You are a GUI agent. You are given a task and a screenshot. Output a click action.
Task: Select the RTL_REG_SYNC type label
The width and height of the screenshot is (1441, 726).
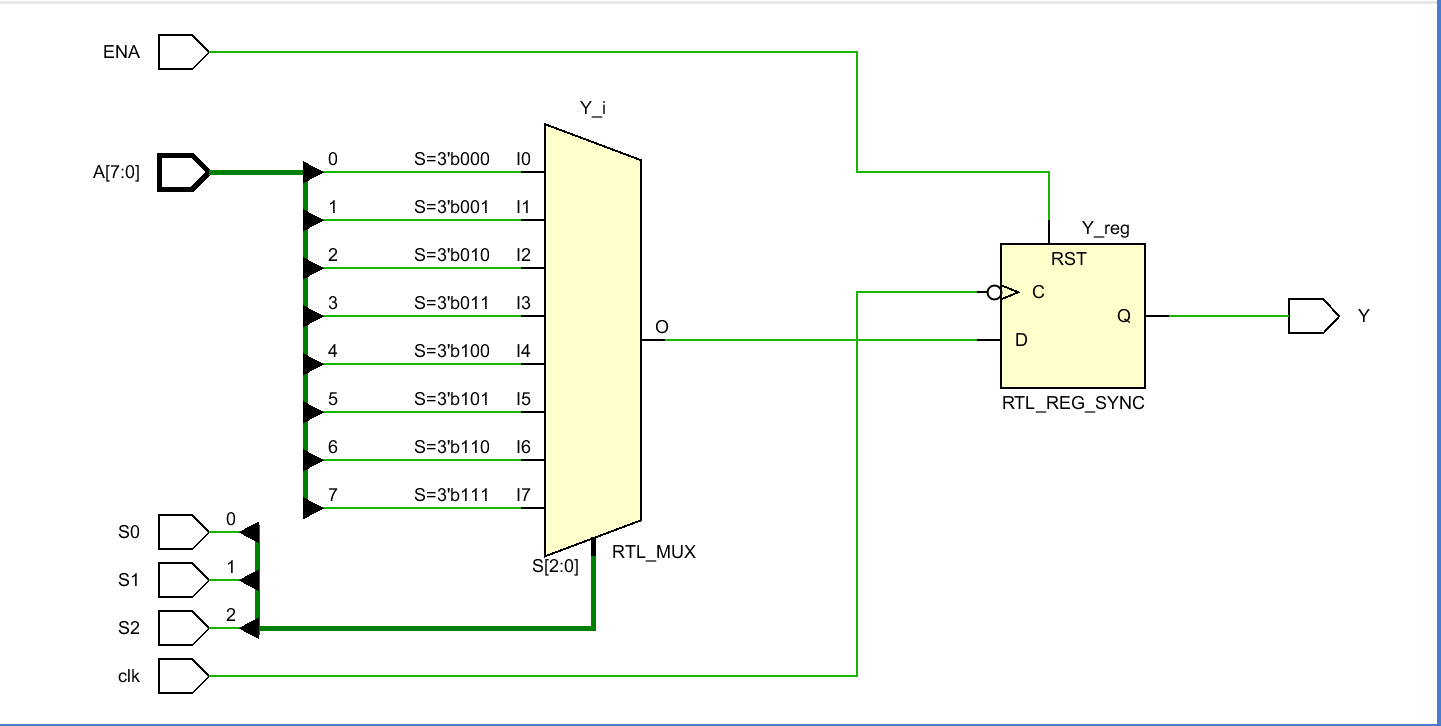tap(1073, 404)
